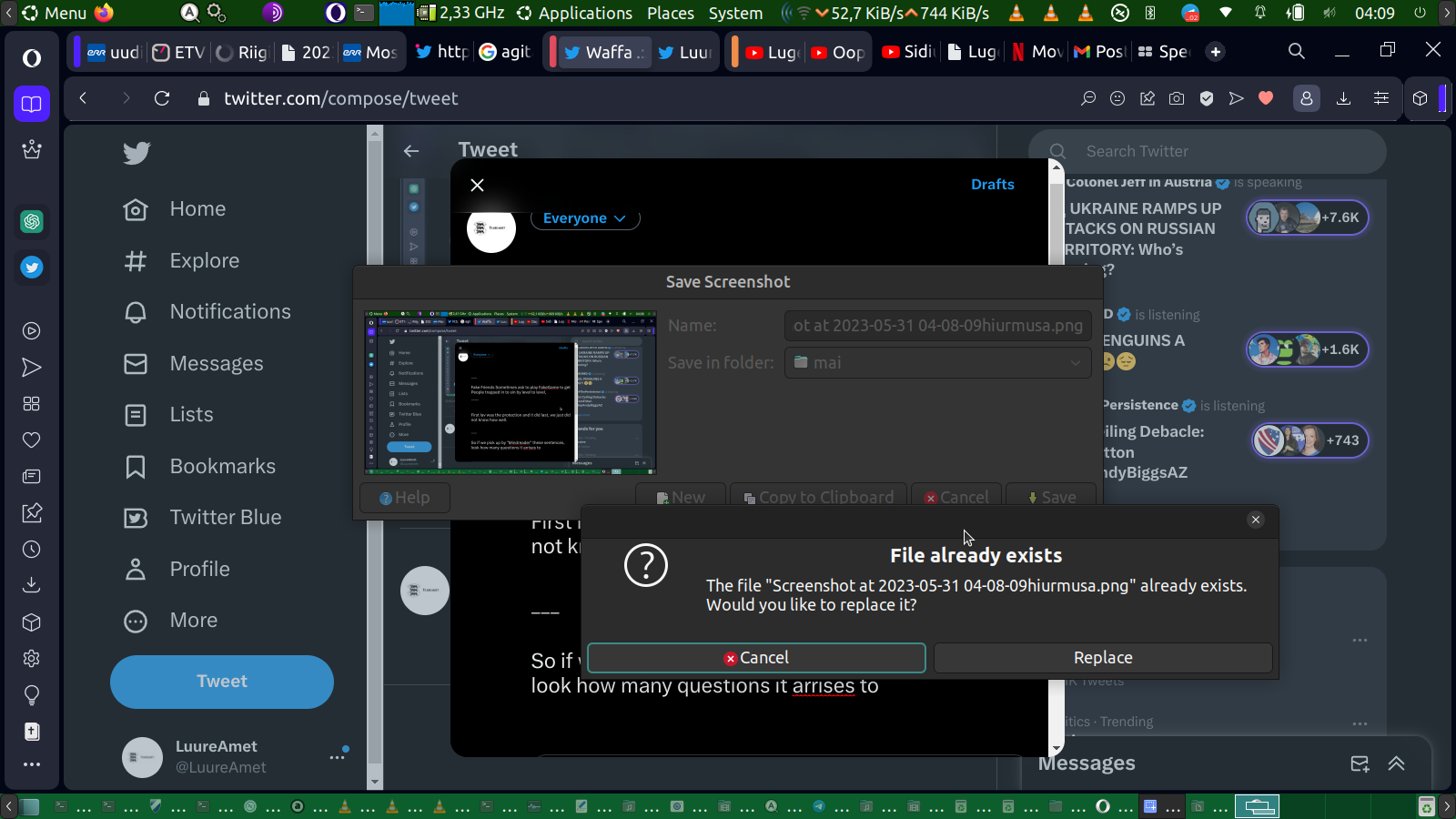The image size is (1456, 819).
Task: Open the System menu in top panel
Action: pos(735,13)
